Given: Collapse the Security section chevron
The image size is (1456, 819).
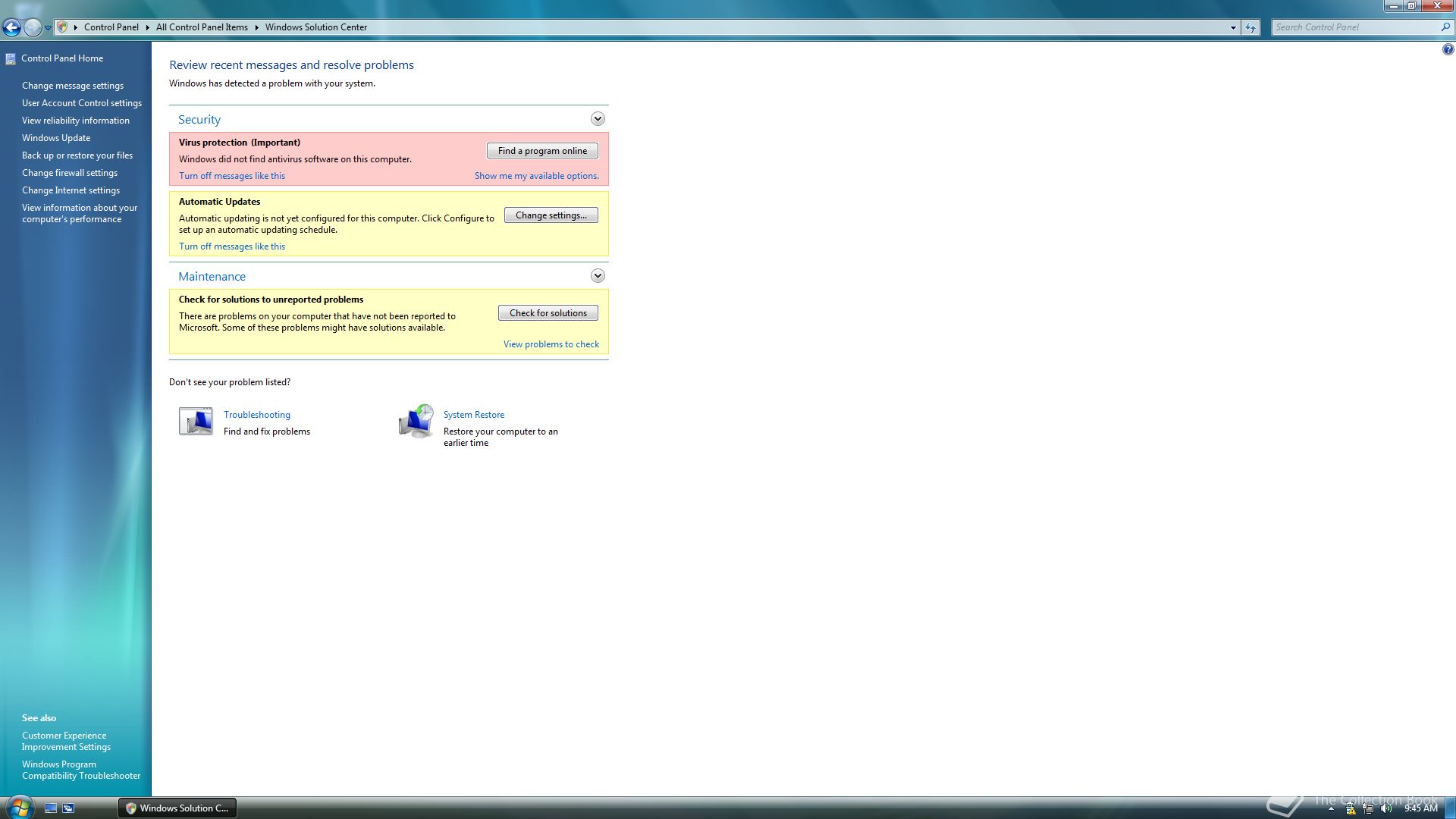Looking at the screenshot, I should [598, 119].
